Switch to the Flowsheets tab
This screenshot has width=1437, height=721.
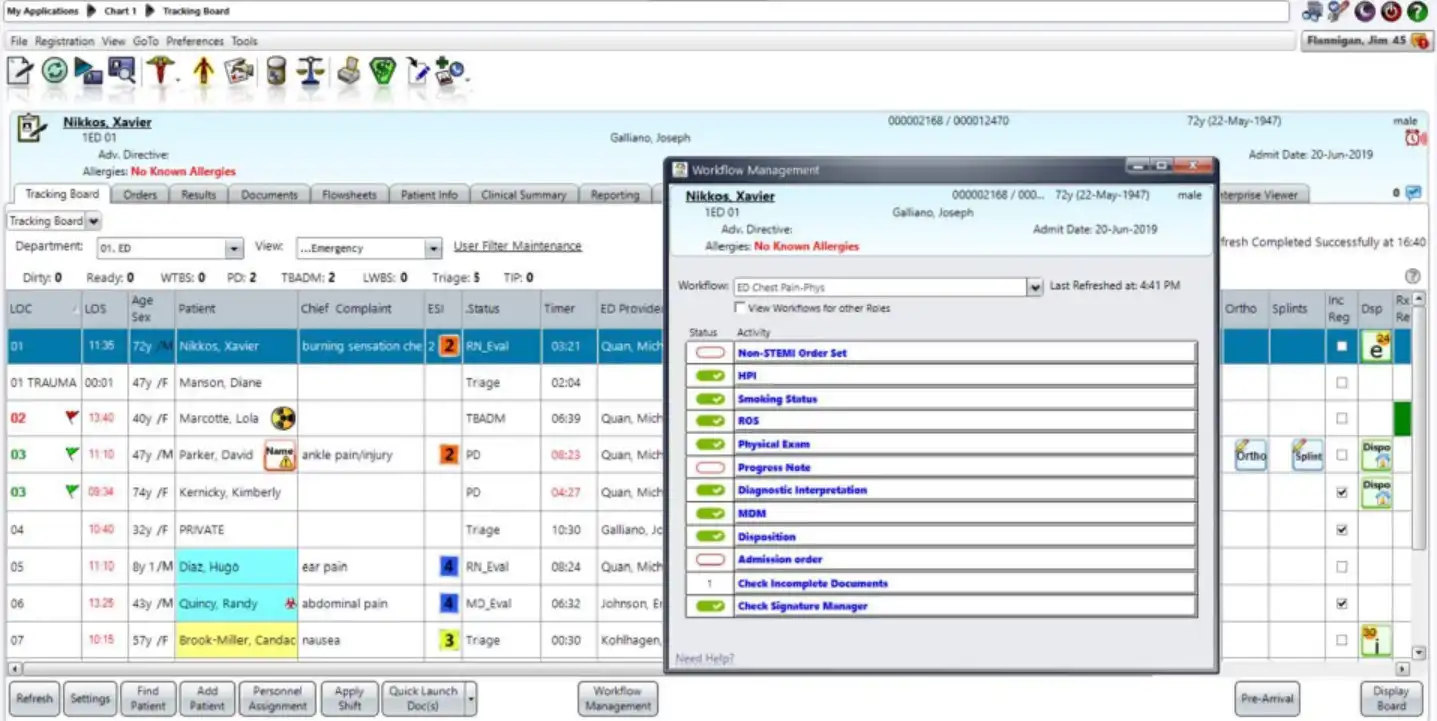349,195
